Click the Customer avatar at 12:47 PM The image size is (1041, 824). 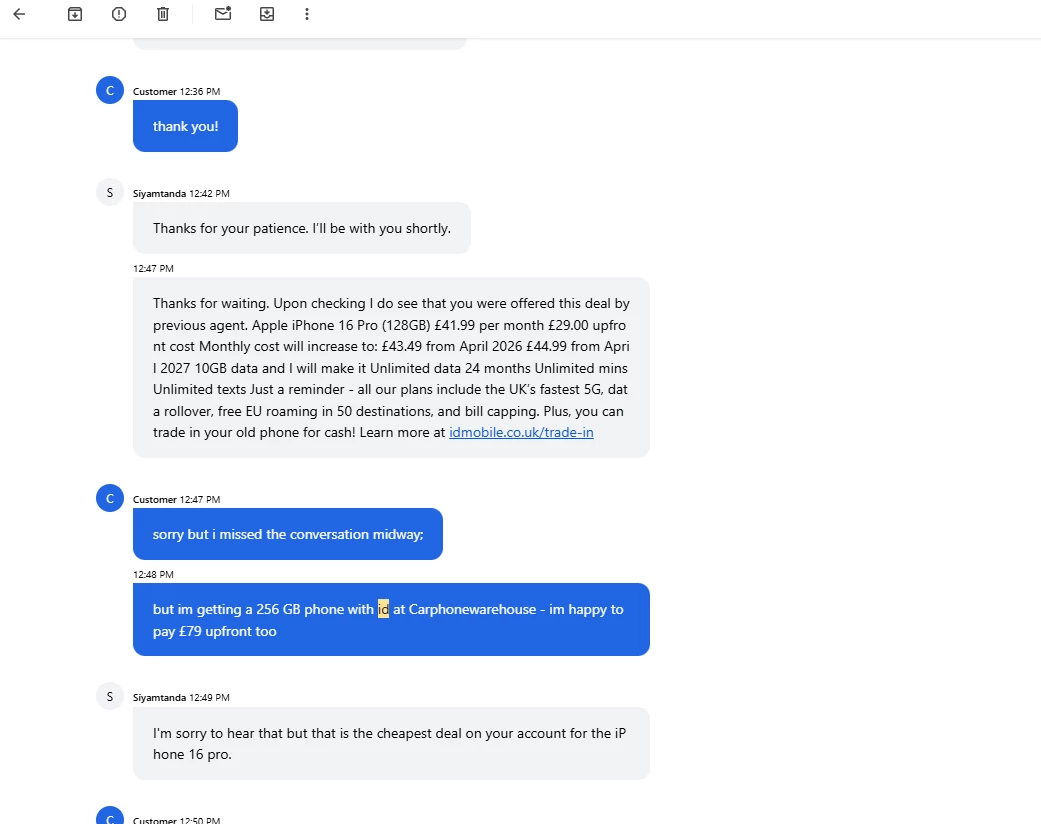(x=110, y=498)
